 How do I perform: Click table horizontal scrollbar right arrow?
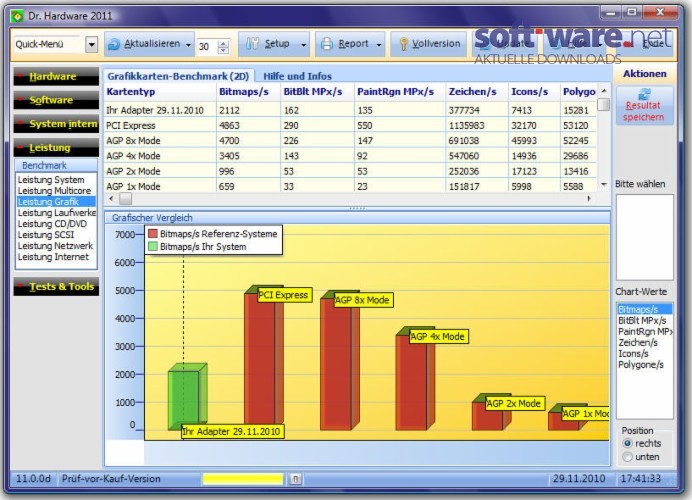[x=590, y=199]
